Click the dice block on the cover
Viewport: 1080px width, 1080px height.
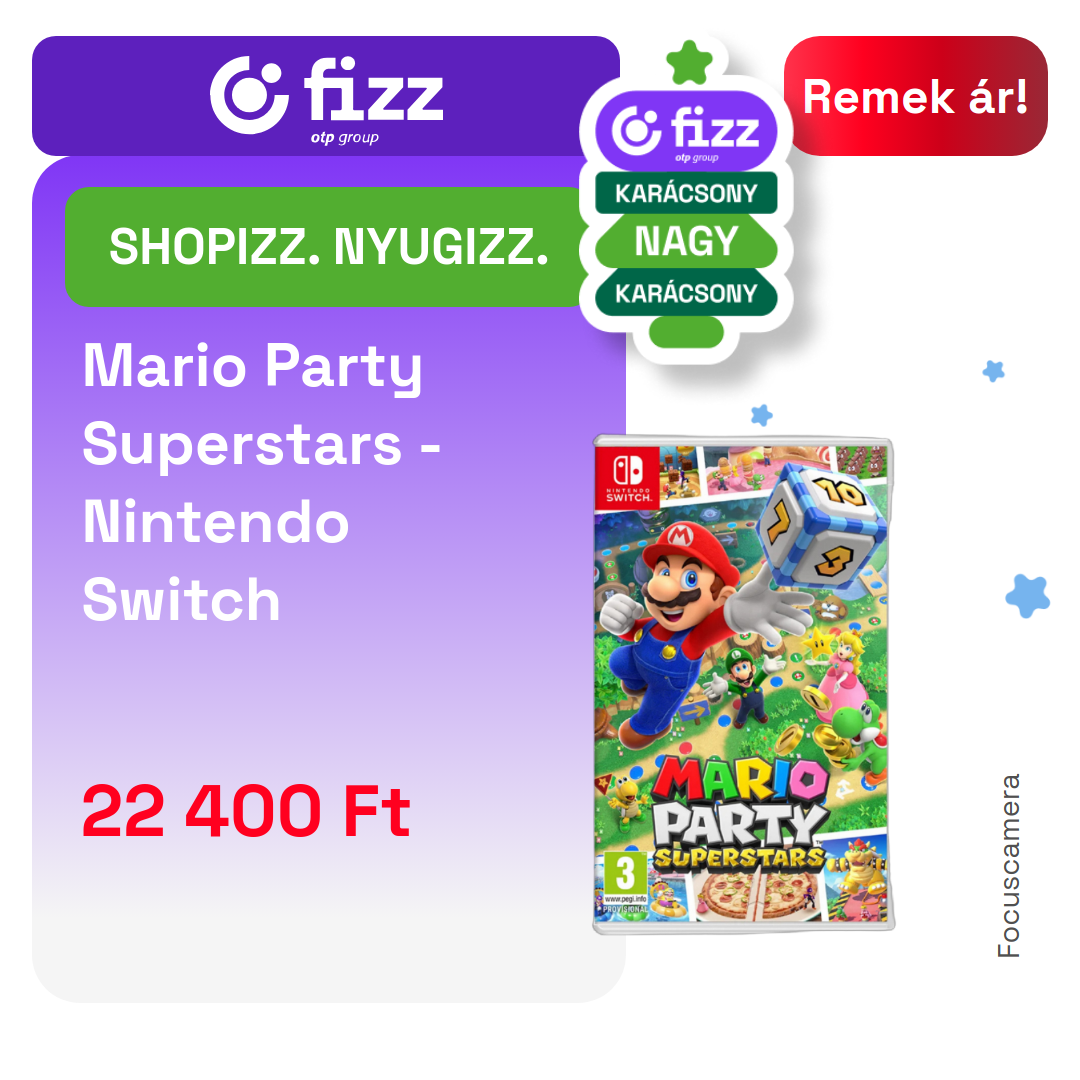820,525
